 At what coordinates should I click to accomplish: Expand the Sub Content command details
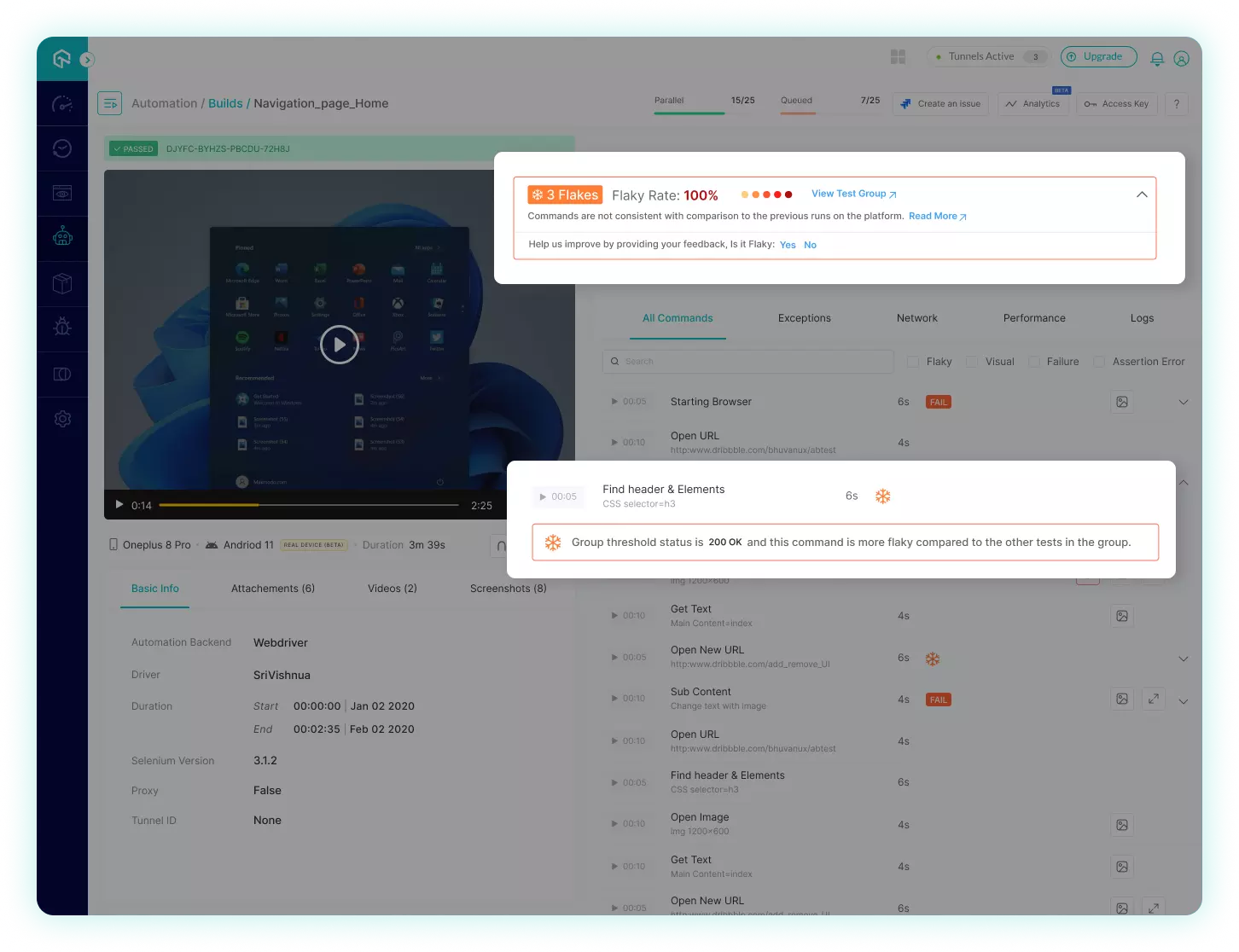click(x=1184, y=700)
